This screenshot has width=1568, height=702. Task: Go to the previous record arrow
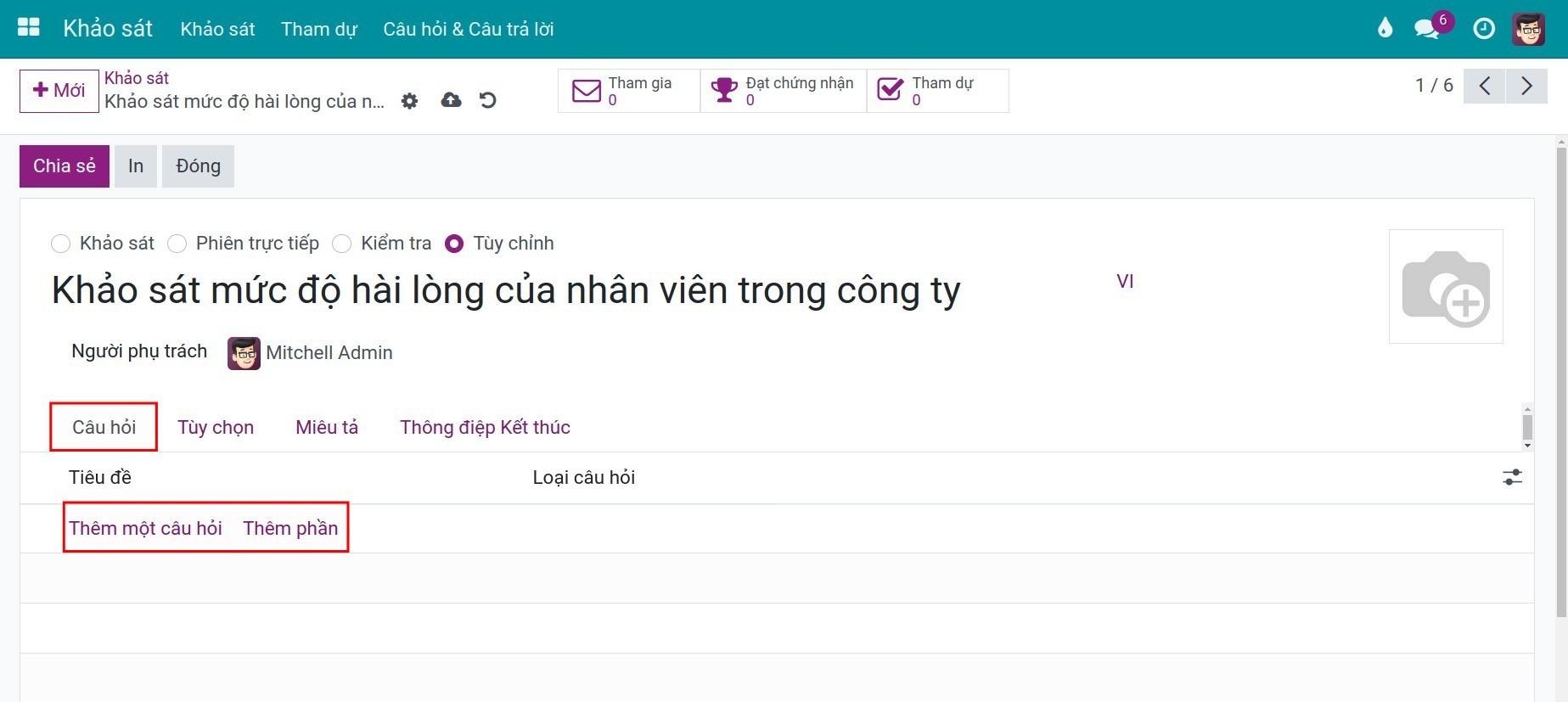pyautogui.click(x=1484, y=86)
